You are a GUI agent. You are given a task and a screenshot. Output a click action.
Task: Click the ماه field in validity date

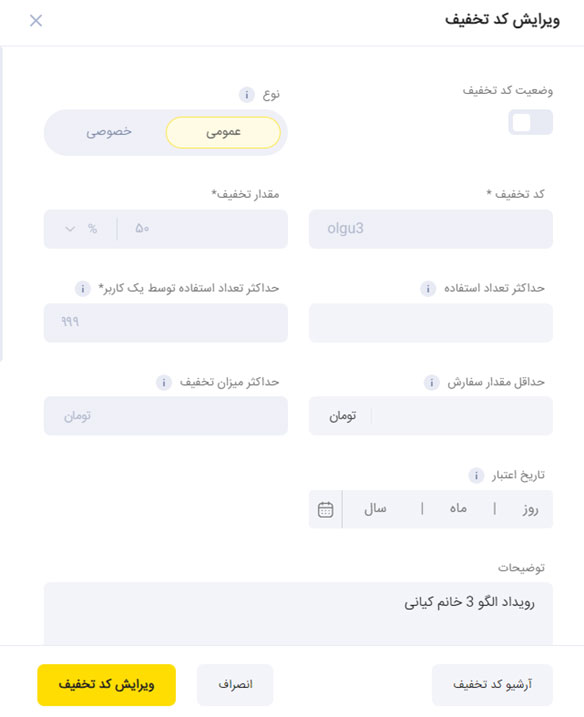click(x=458, y=509)
